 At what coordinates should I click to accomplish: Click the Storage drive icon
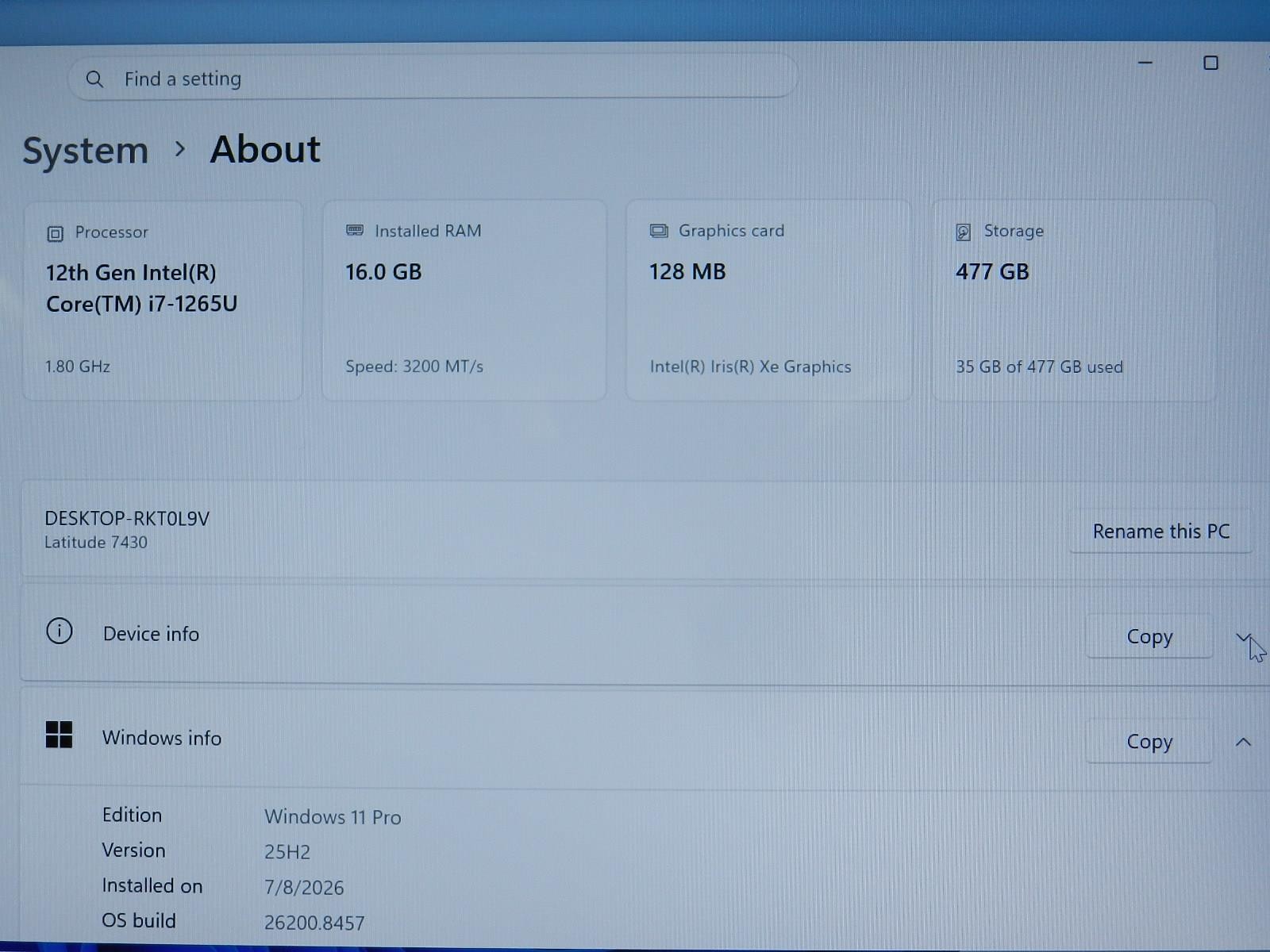pos(963,232)
